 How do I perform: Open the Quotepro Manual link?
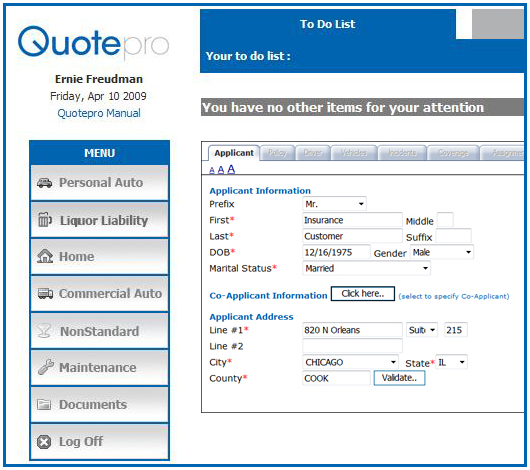(99, 113)
